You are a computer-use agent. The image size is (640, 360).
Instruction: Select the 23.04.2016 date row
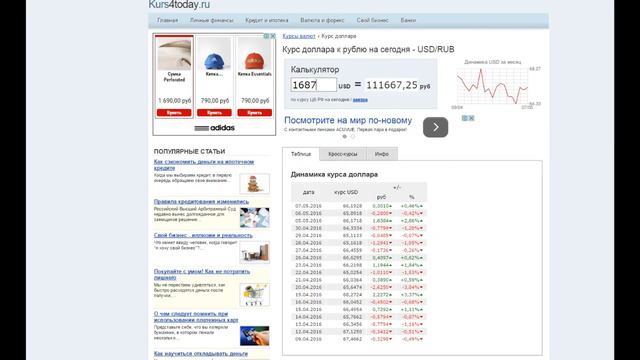click(359, 265)
